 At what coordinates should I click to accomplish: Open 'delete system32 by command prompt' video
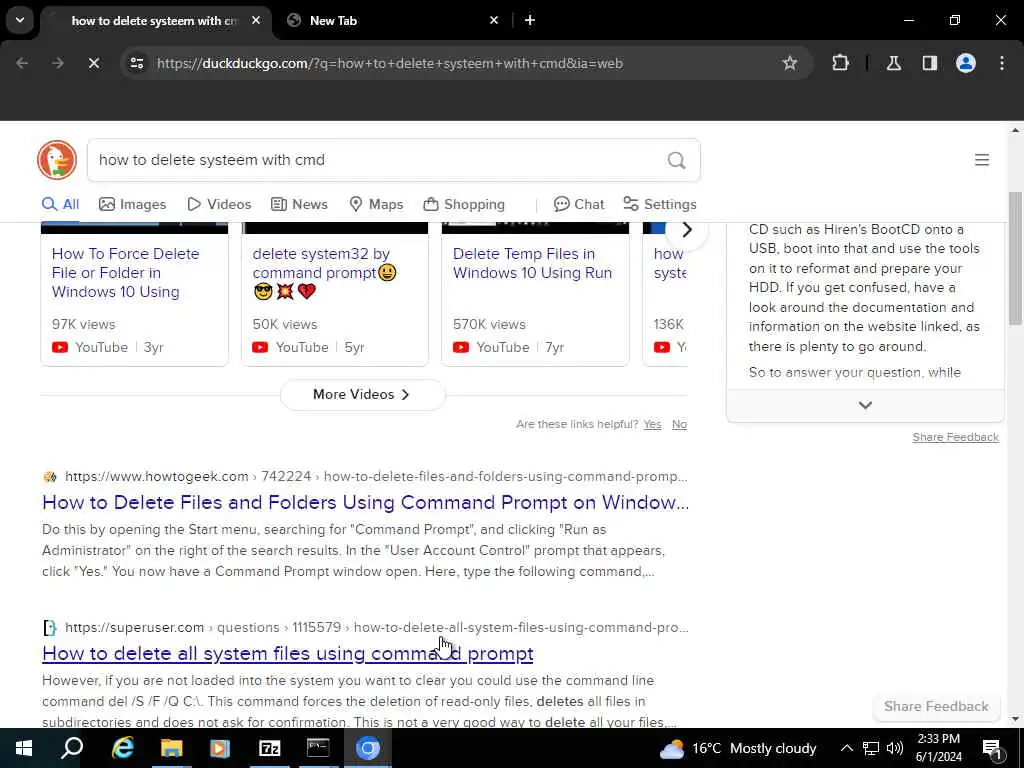(x=325, y=273)
